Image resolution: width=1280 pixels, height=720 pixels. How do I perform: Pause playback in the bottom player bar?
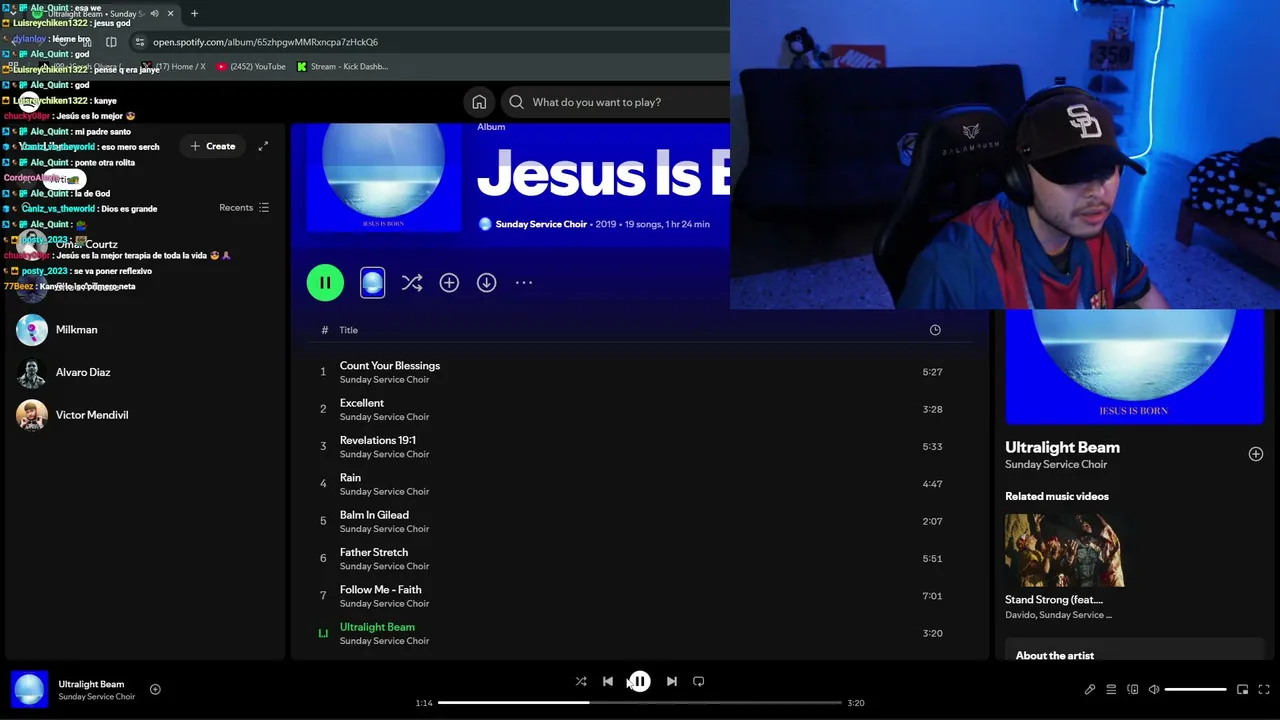(x=640, y=681)
